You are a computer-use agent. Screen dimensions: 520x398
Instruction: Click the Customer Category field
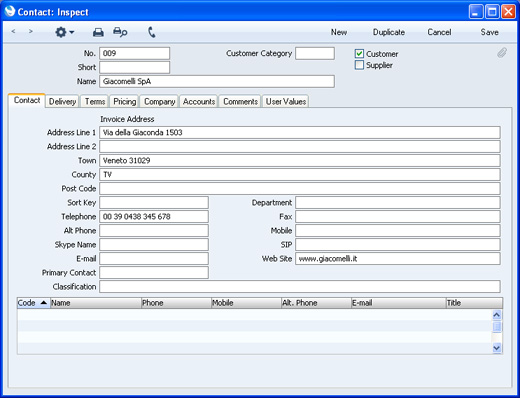point(315,53)
